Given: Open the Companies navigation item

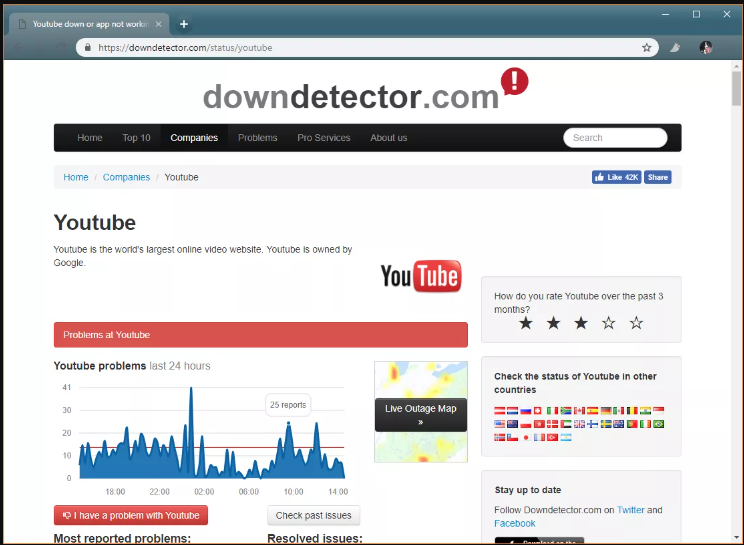Looking at the screenshot, I should 194,138.
